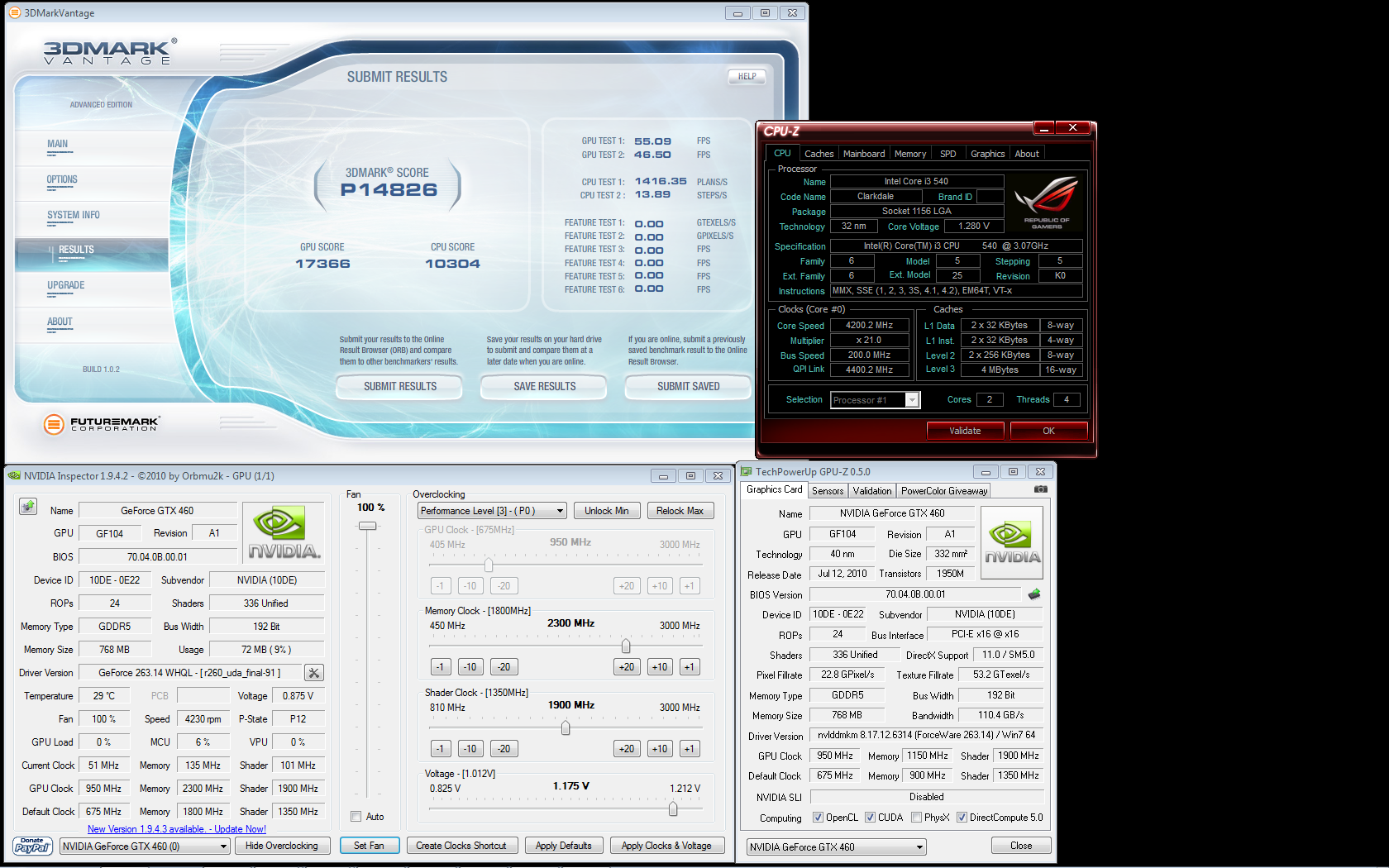Click the Voltage slider handle
Screen dimensions: 1389x868
(x=673, y=808)
